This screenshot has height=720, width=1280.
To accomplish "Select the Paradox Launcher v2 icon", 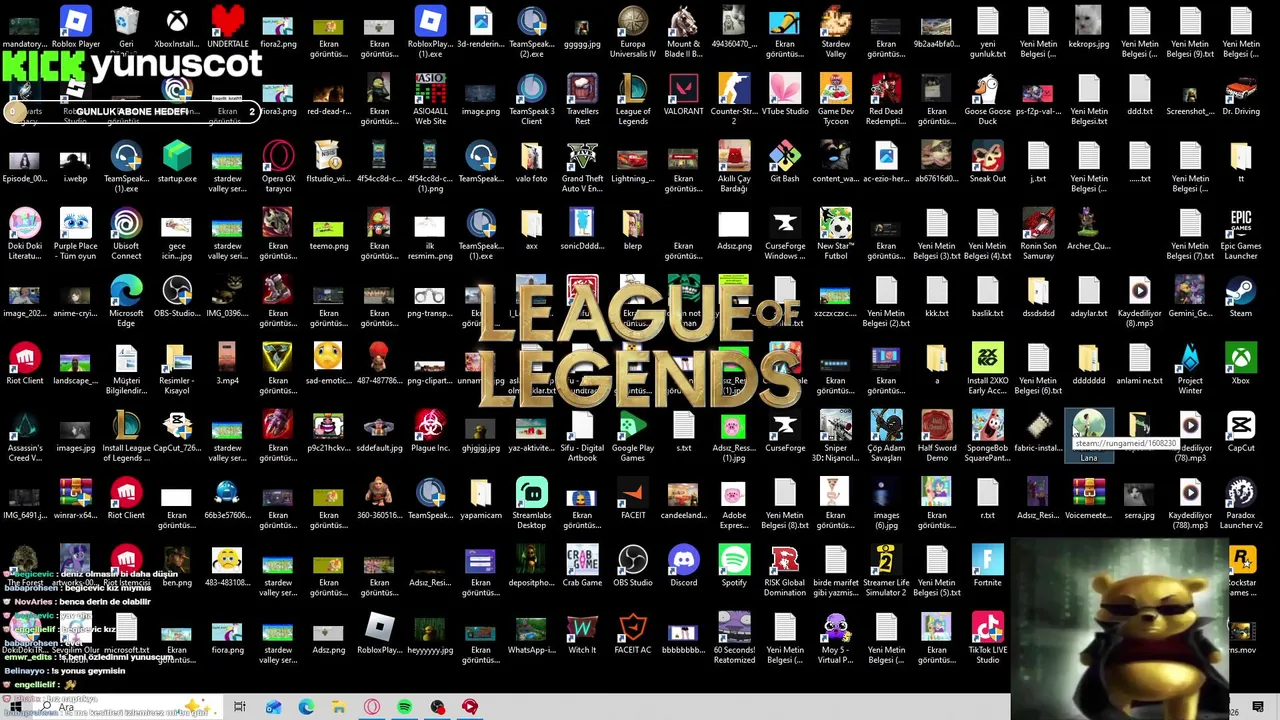I will (x=1241, y=503).
